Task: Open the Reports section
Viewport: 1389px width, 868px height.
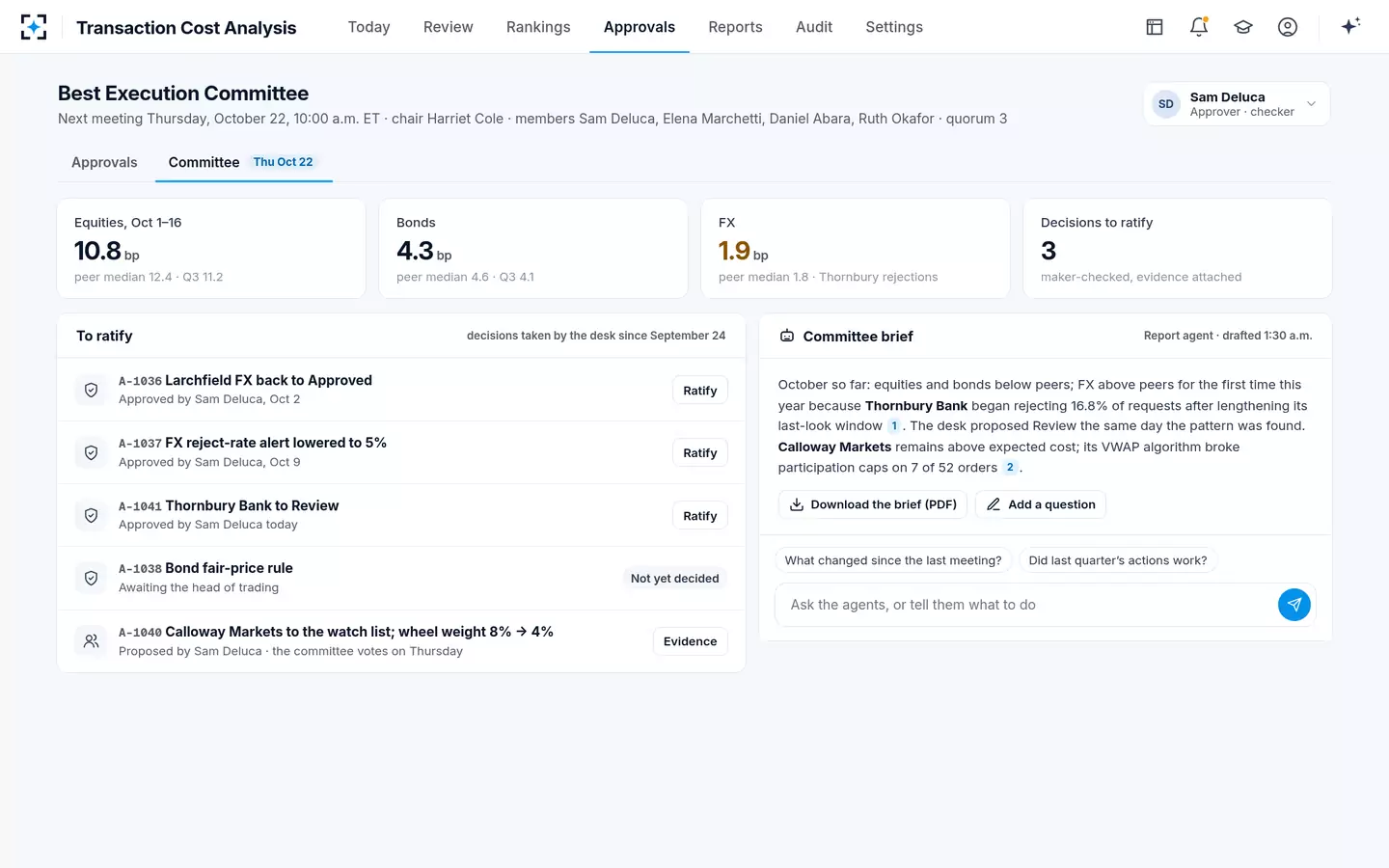Action: (735, 27)
